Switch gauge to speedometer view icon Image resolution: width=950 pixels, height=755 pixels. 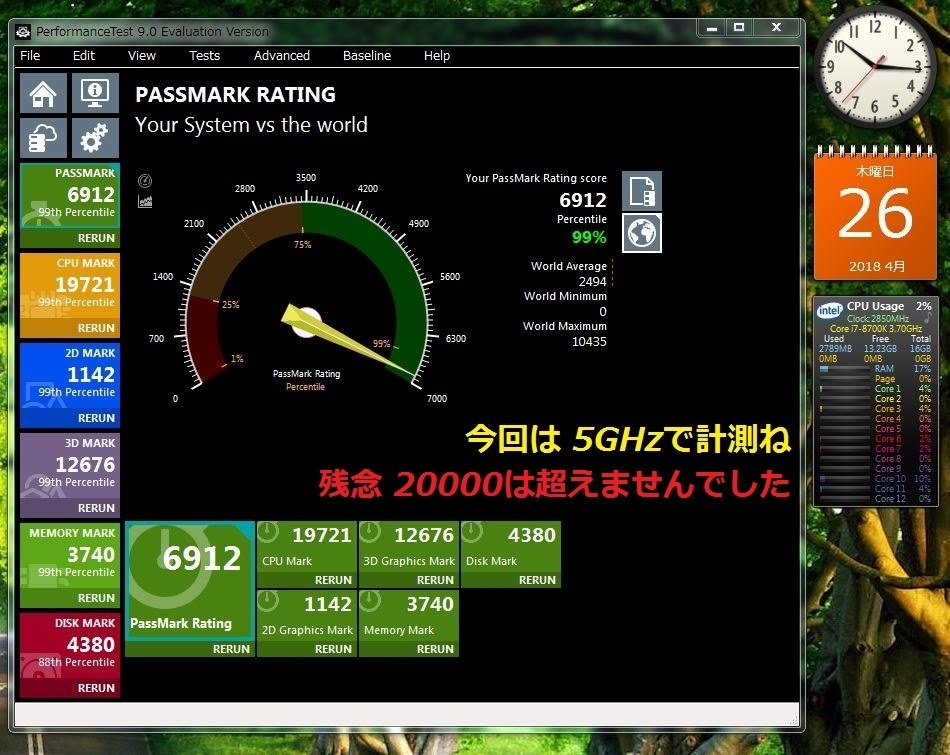pos(145,181)
